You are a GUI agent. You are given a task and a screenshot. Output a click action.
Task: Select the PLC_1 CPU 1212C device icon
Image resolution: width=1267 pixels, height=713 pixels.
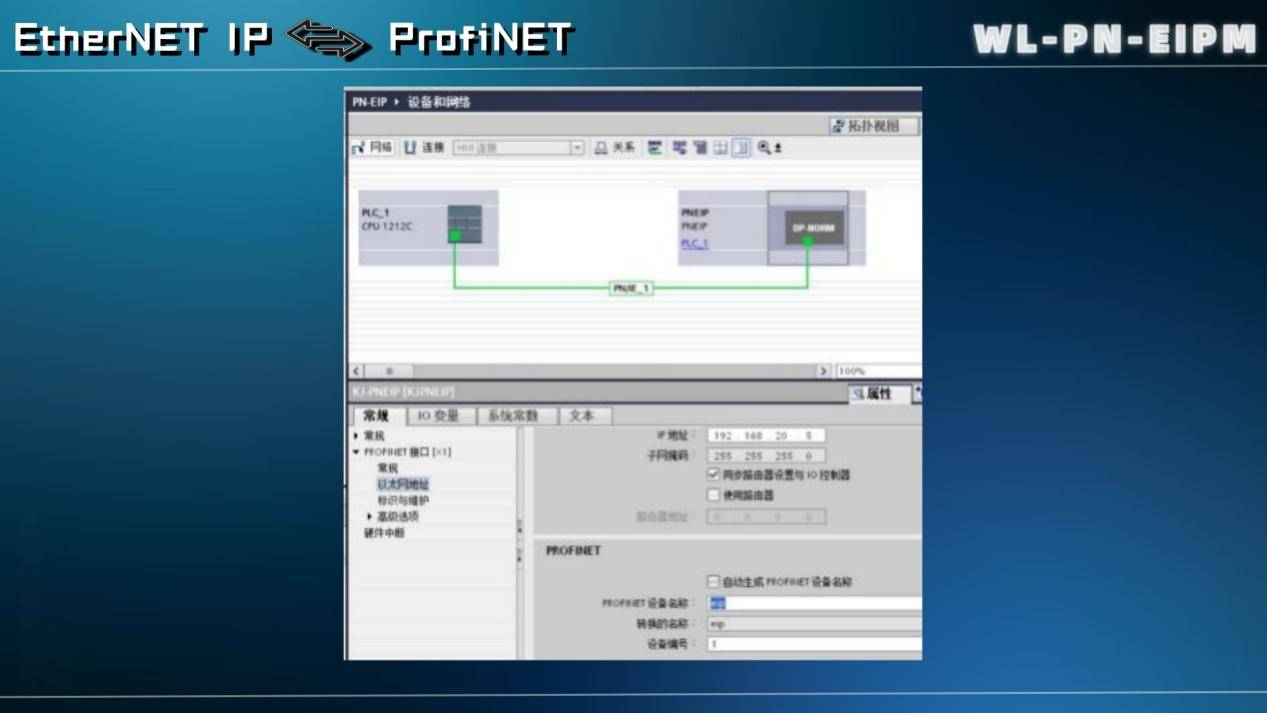click(x=464, y=224)
